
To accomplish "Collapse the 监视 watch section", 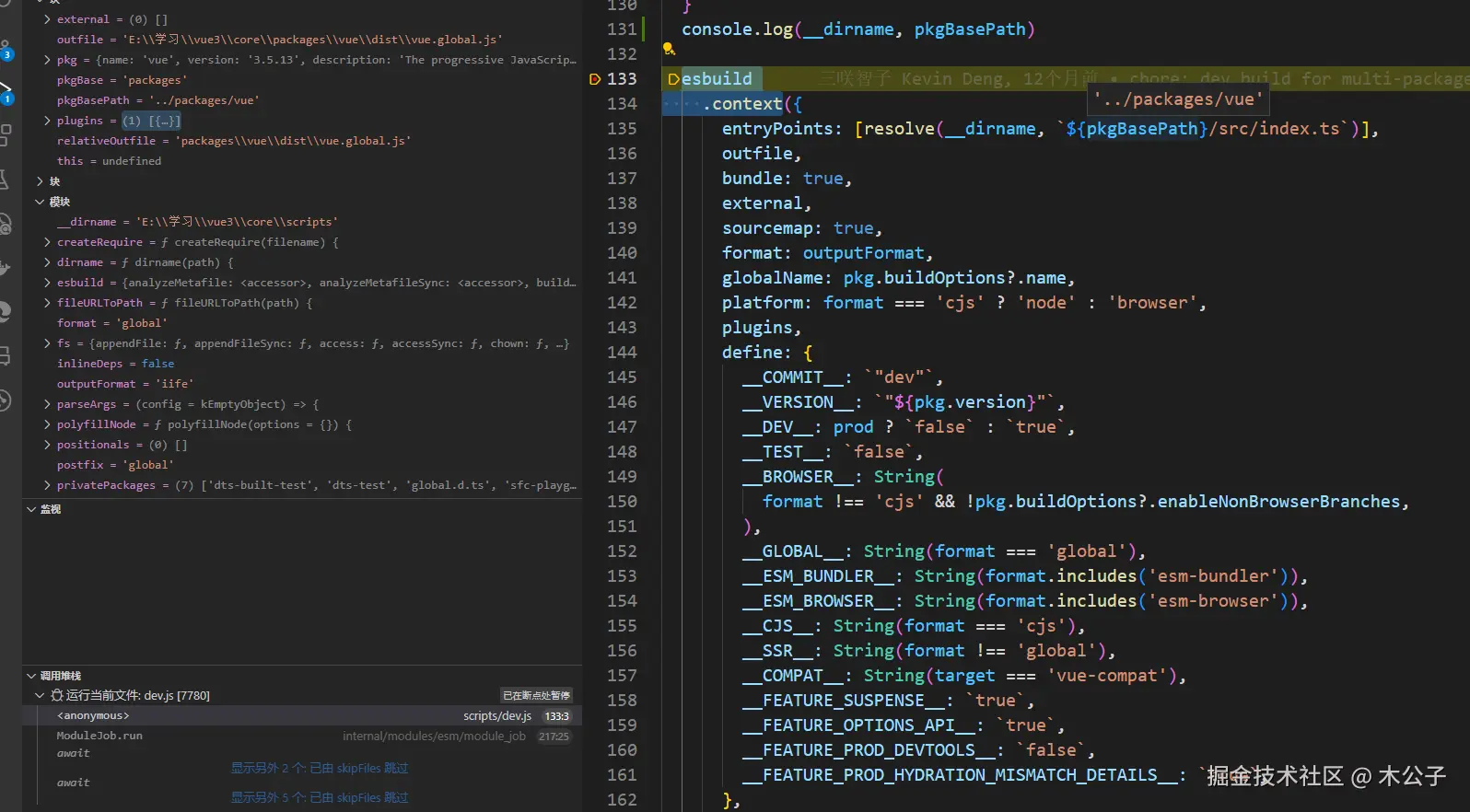I will click(31, 509).
